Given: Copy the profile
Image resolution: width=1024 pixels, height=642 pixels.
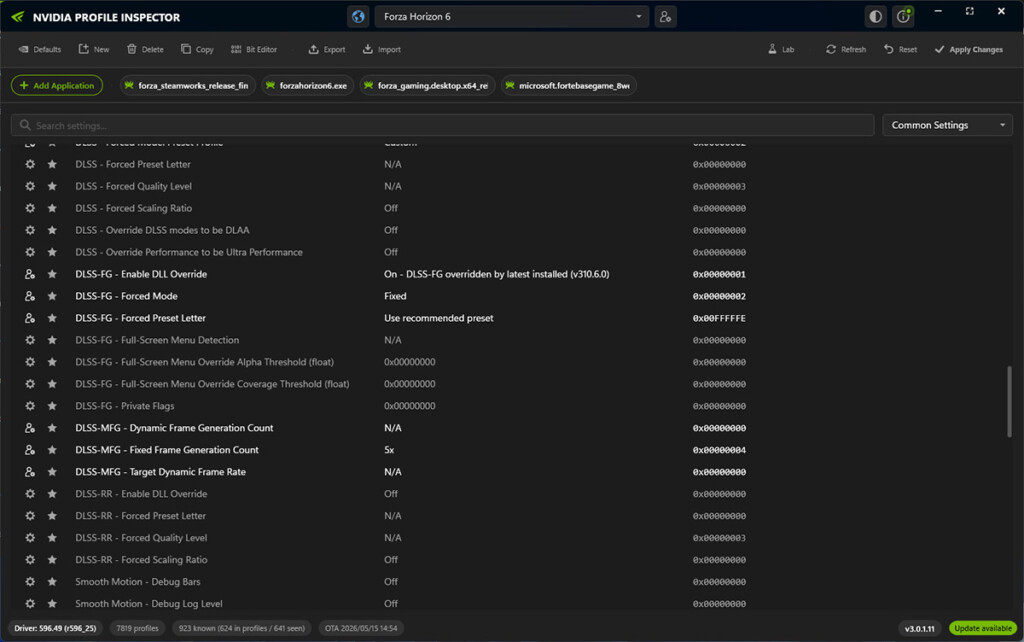Looking at the screenshot, I should click(197, 50).
